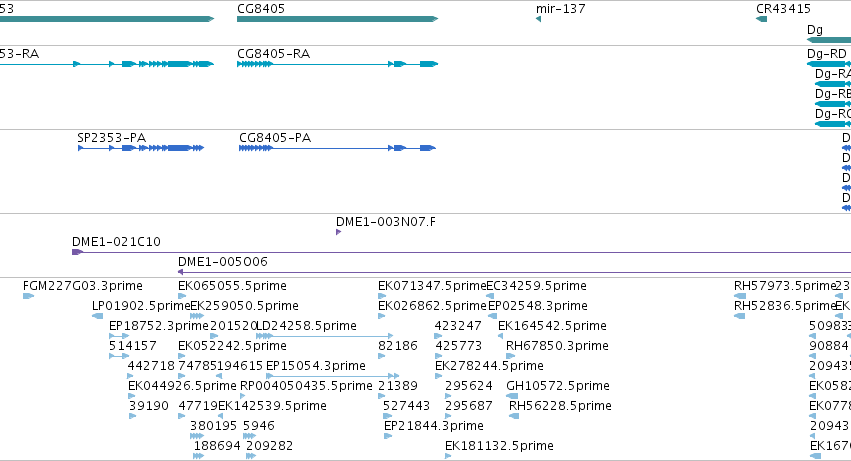Select the CG8405 gene span bar
This screenshot has height=461, width=851.
tap(338, 19)
